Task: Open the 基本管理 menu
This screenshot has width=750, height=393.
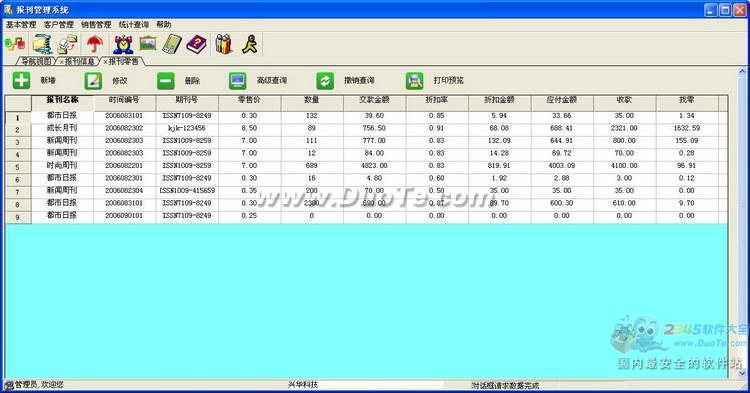Action: (21, 24)
